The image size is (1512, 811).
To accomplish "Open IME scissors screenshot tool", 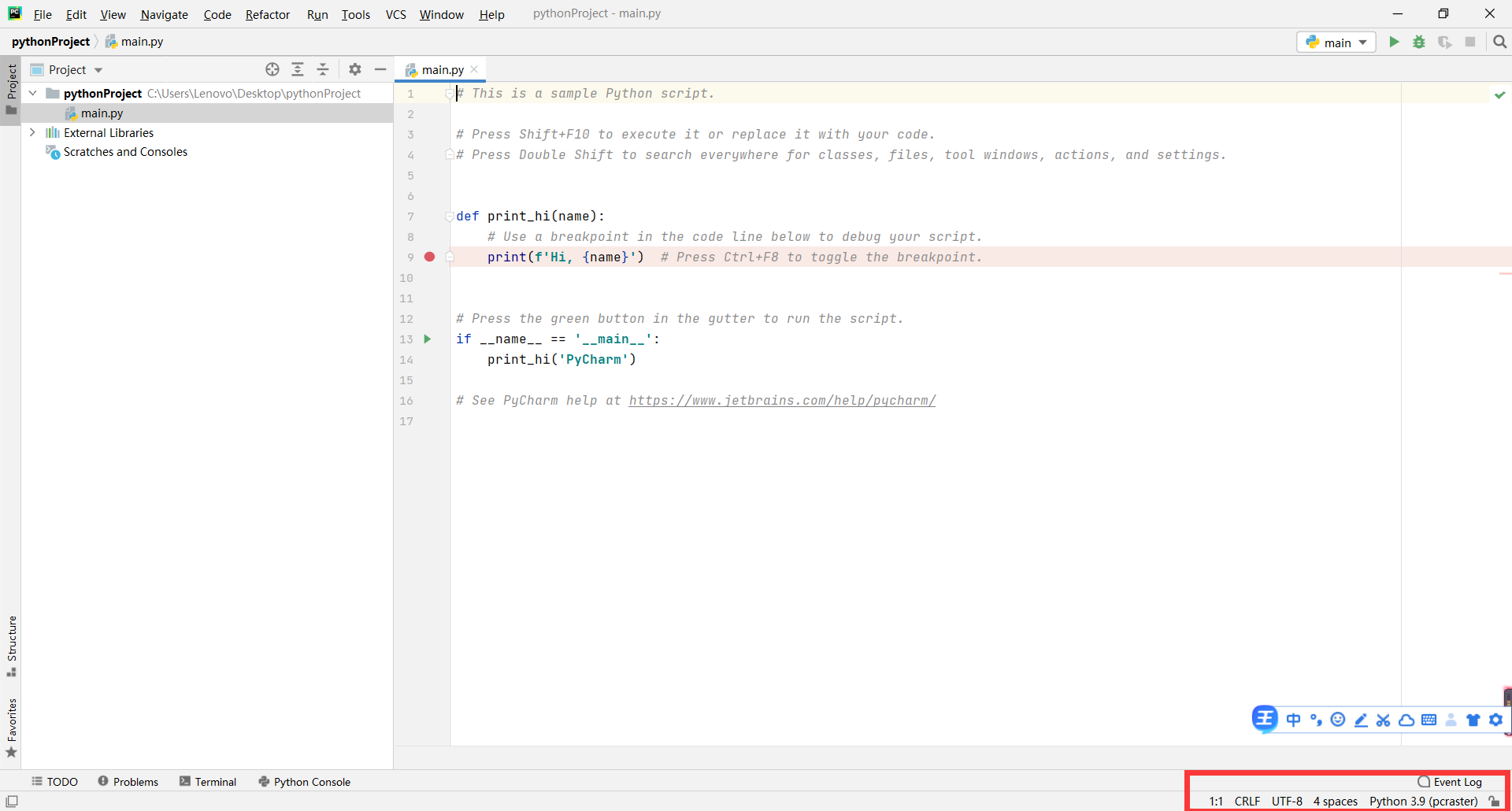I will 1383,720.
